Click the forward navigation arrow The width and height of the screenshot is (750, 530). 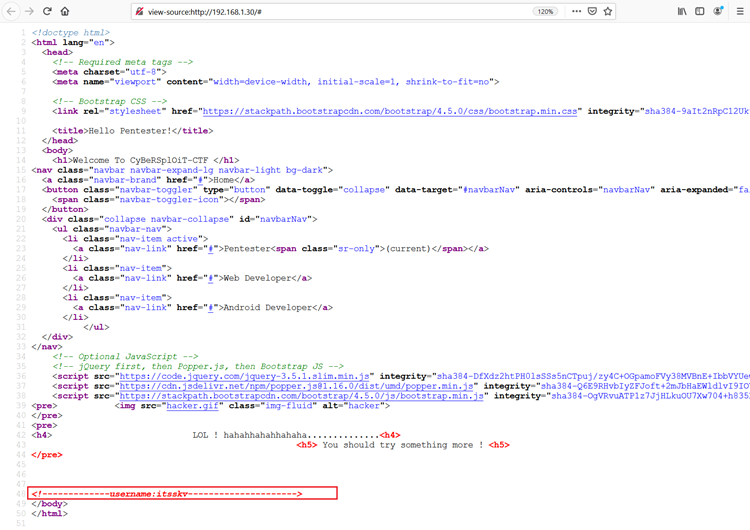tap(28, 12)
